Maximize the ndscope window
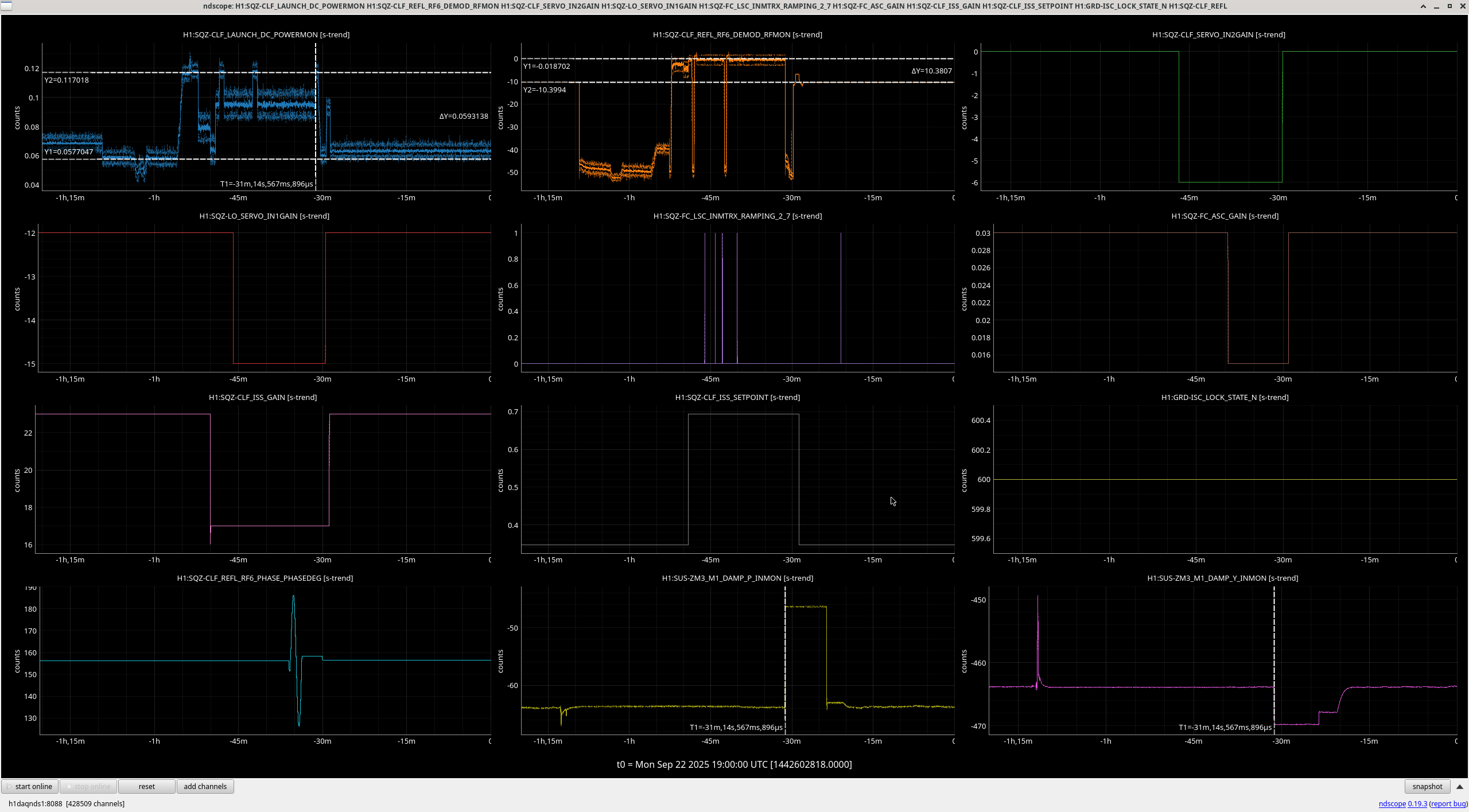1469x812 pixels. [x=1449, y=6]
